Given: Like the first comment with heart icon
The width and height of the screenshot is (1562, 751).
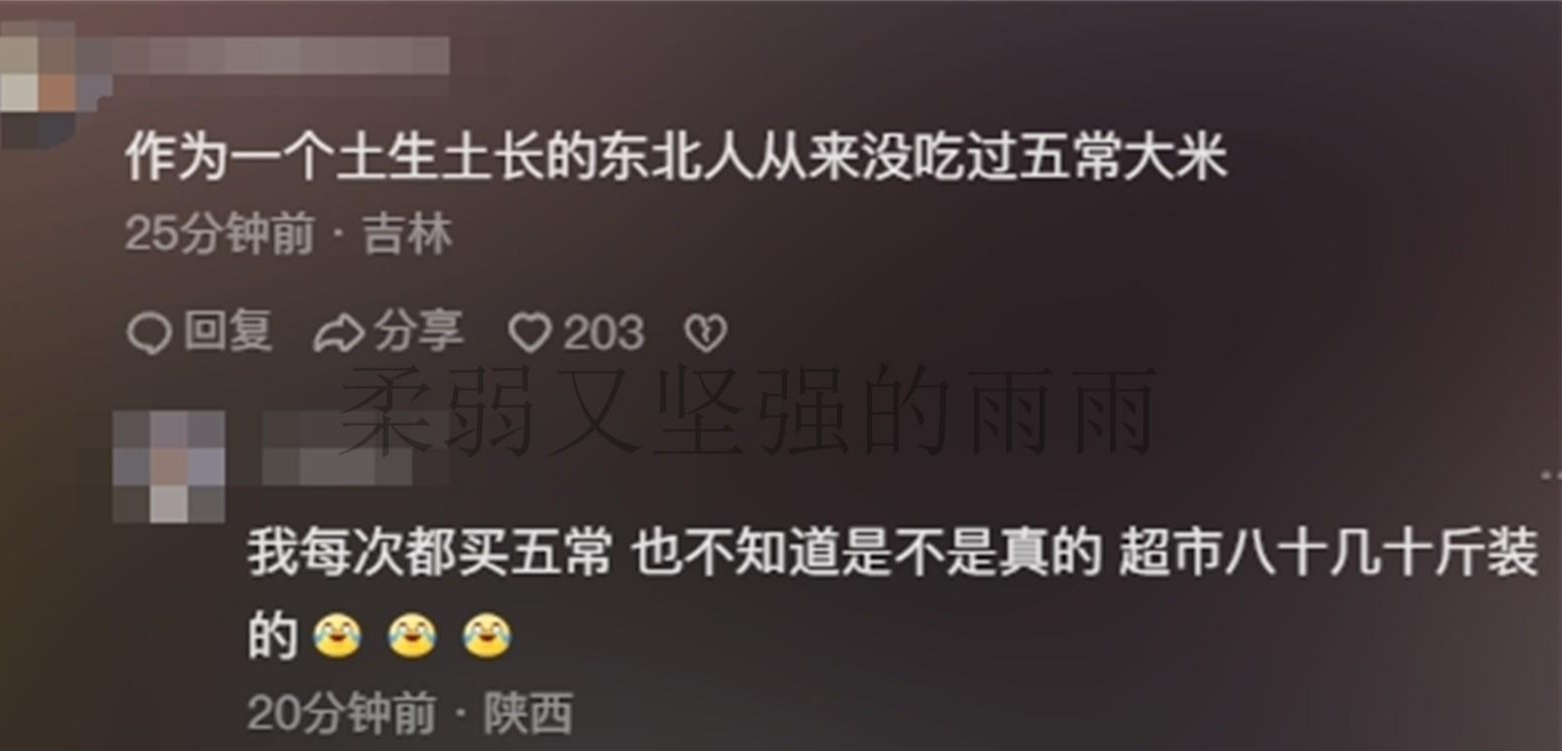Looking at the screenshot, I should point(529,333).
